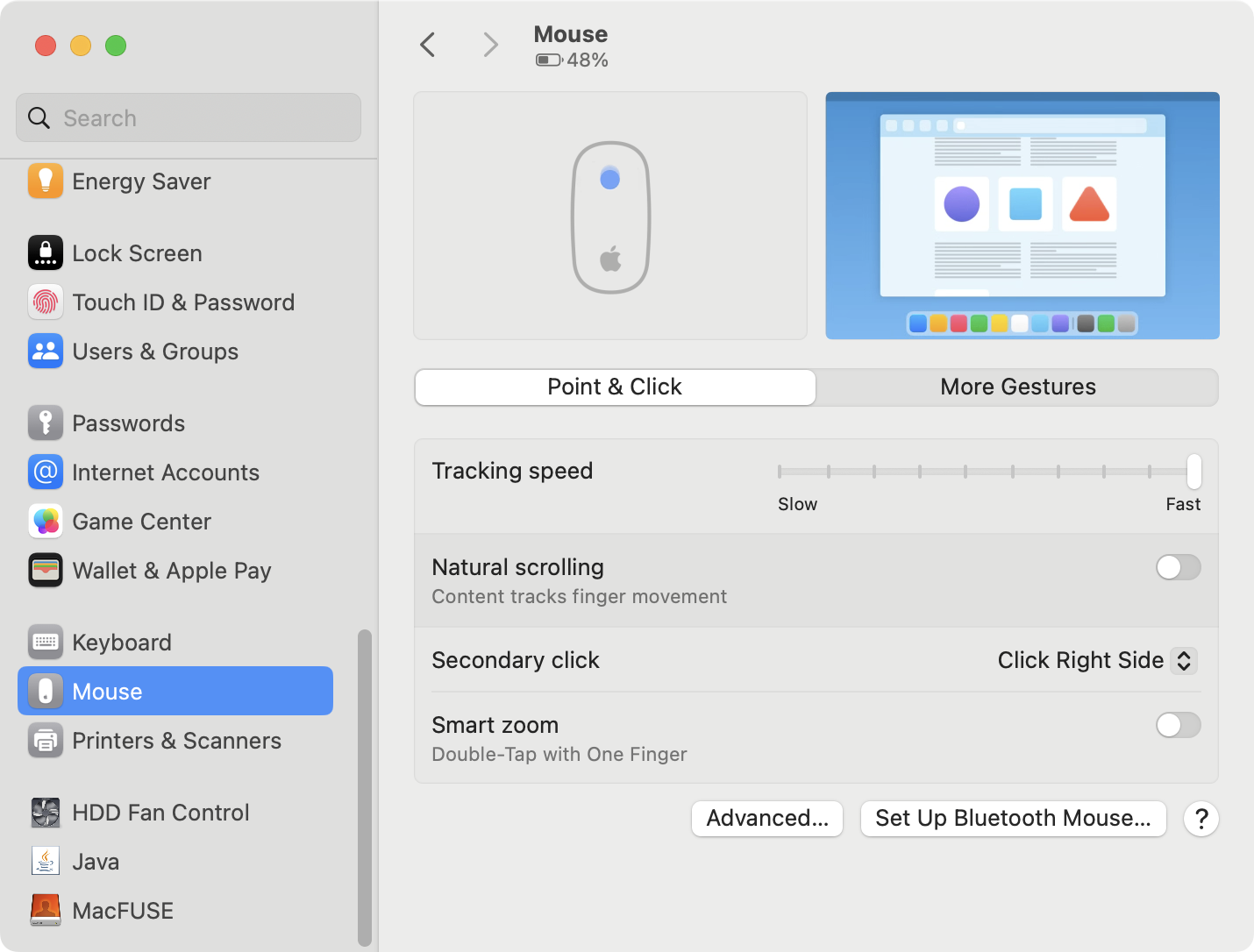1254x952 pixels.
Task: Click the Keyboard icon in sidebar
Action: [x=46, y=643]
